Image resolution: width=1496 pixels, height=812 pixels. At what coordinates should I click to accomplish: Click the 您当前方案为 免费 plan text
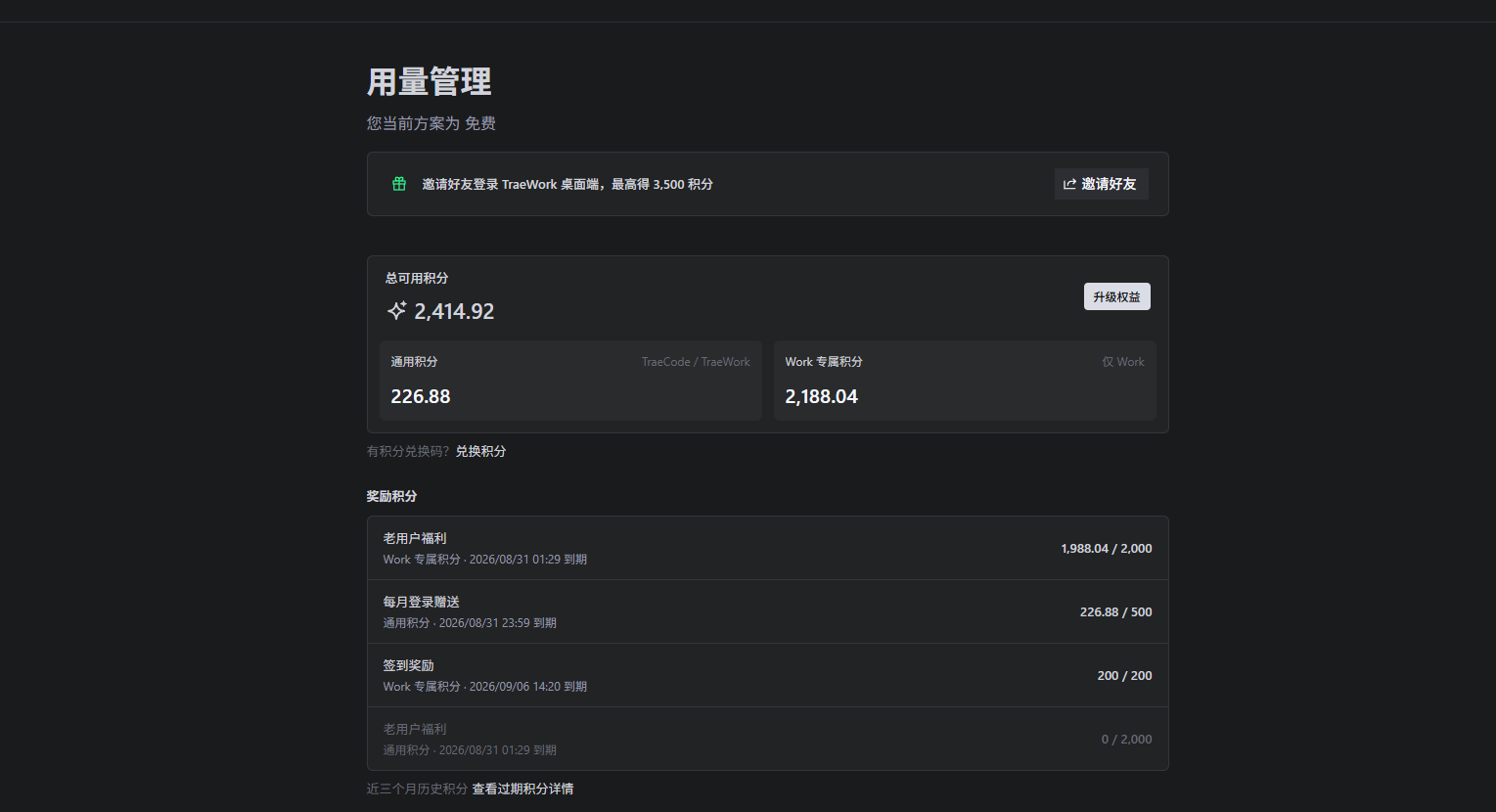pyautogui.click(x=431, y=123)
